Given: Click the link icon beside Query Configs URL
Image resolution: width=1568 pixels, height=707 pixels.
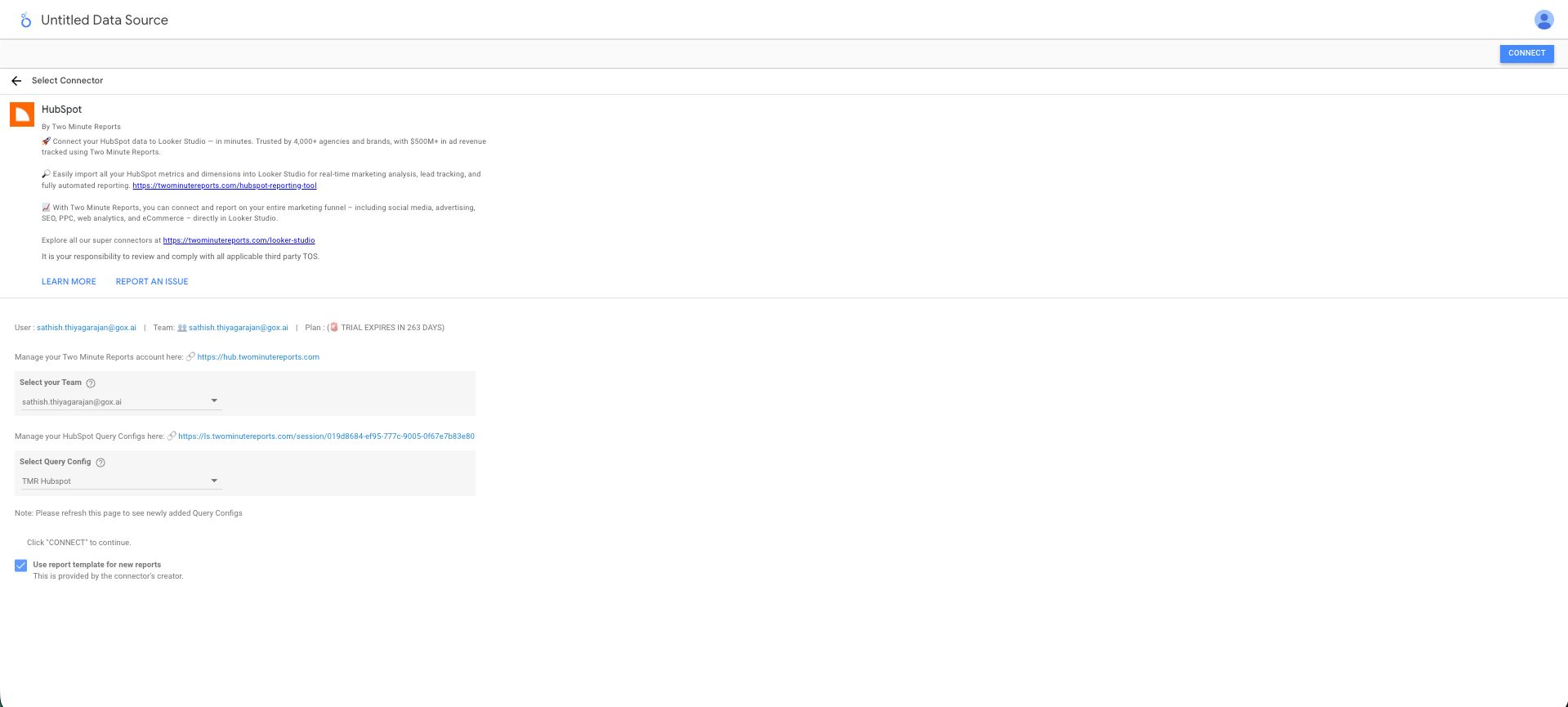Looking at the screenshot, I should point(172,436).
